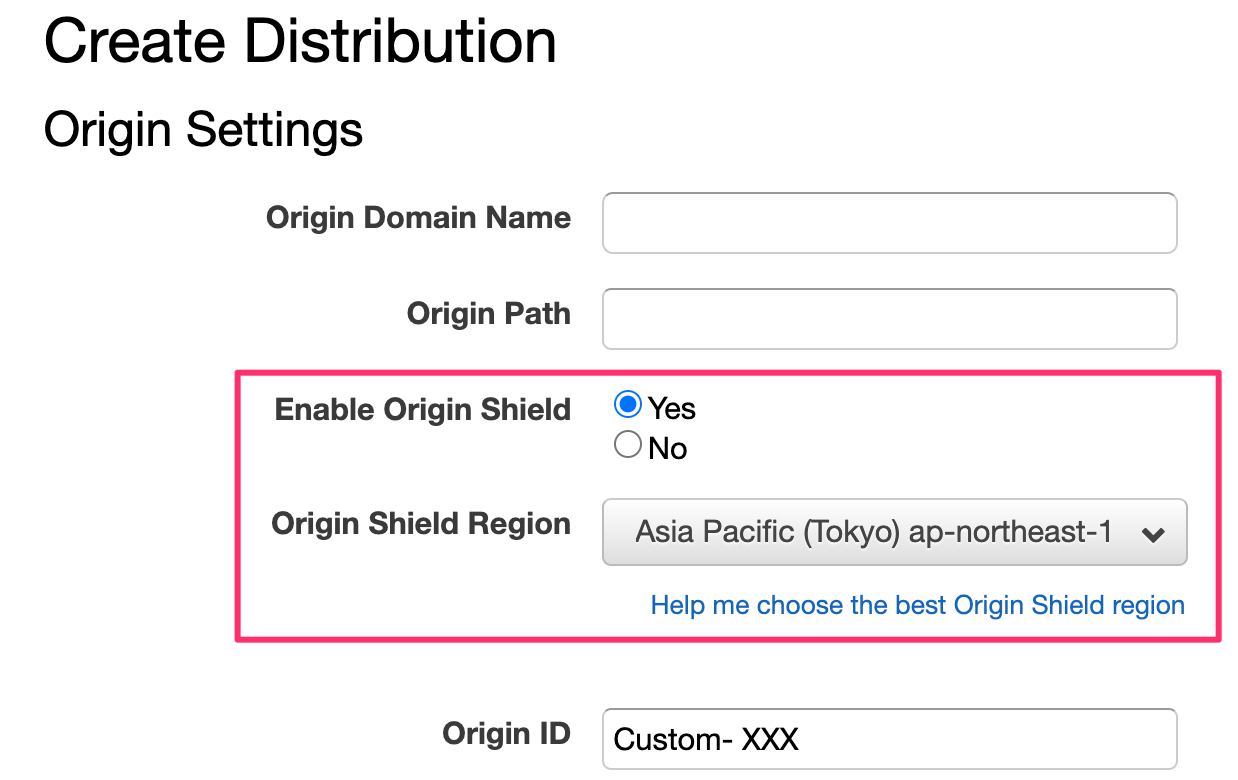Click inside the Origin Domain Name field

pos(888,222)
